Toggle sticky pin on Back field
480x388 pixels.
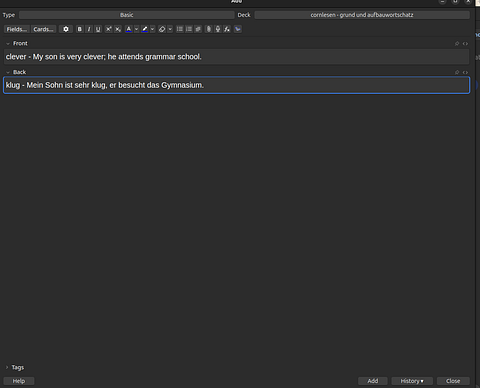click(457, 72)
